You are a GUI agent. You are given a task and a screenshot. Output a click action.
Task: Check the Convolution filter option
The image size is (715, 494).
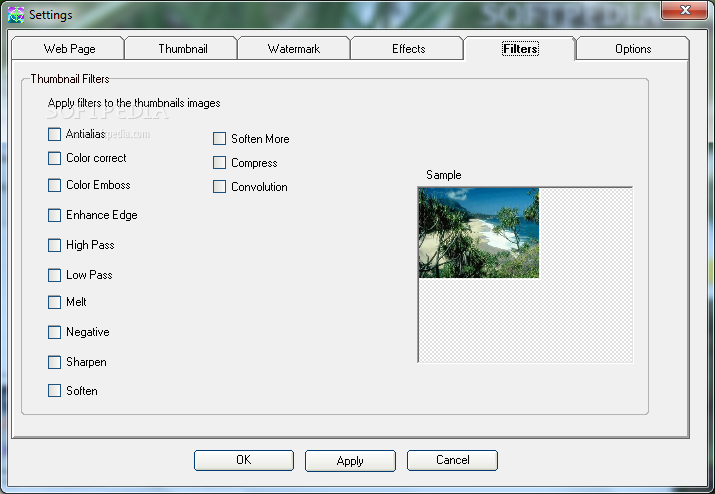point(219,187)
